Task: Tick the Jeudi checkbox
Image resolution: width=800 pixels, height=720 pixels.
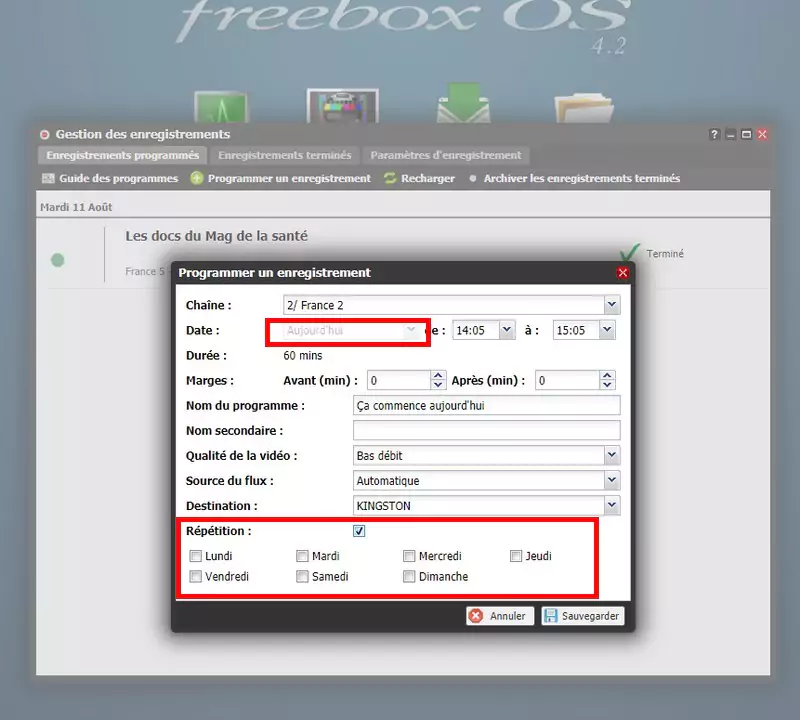Action: point(516,556)
